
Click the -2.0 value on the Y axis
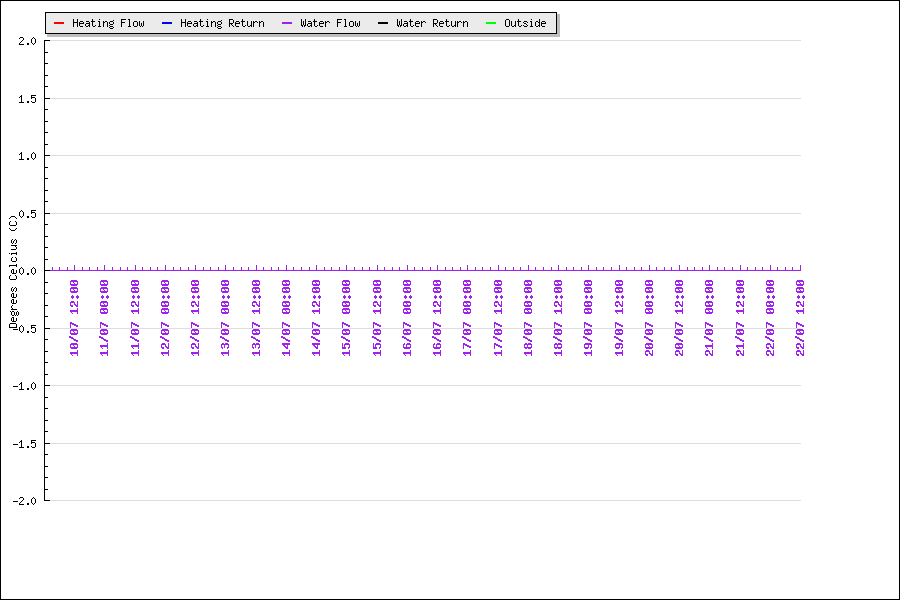[25, 501]
